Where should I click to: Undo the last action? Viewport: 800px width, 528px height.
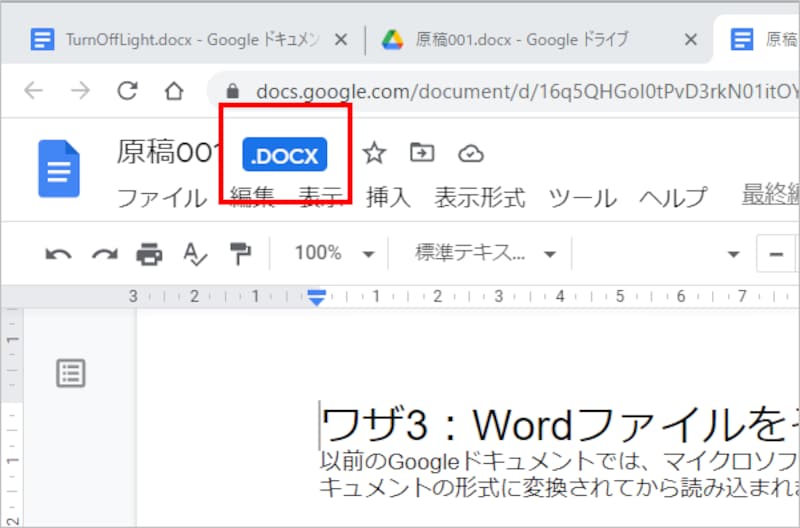coord(58,254)
